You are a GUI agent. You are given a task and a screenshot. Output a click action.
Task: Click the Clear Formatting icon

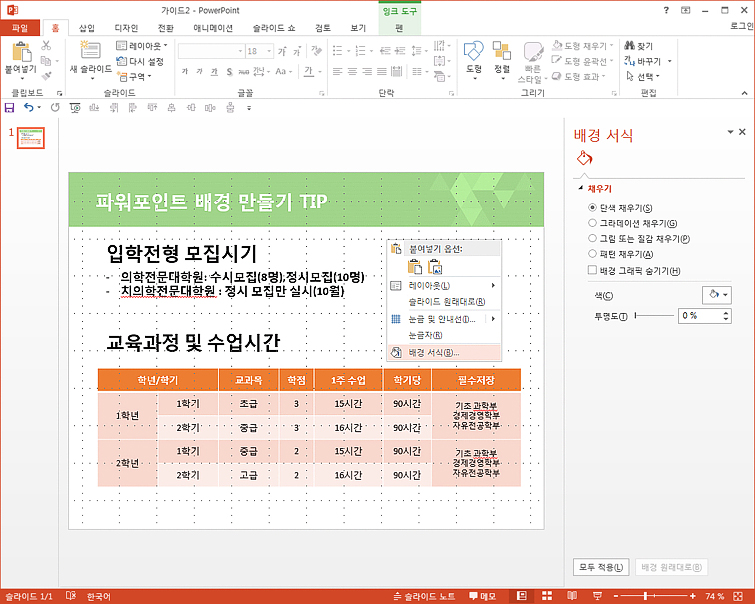(x=316, y=50)
